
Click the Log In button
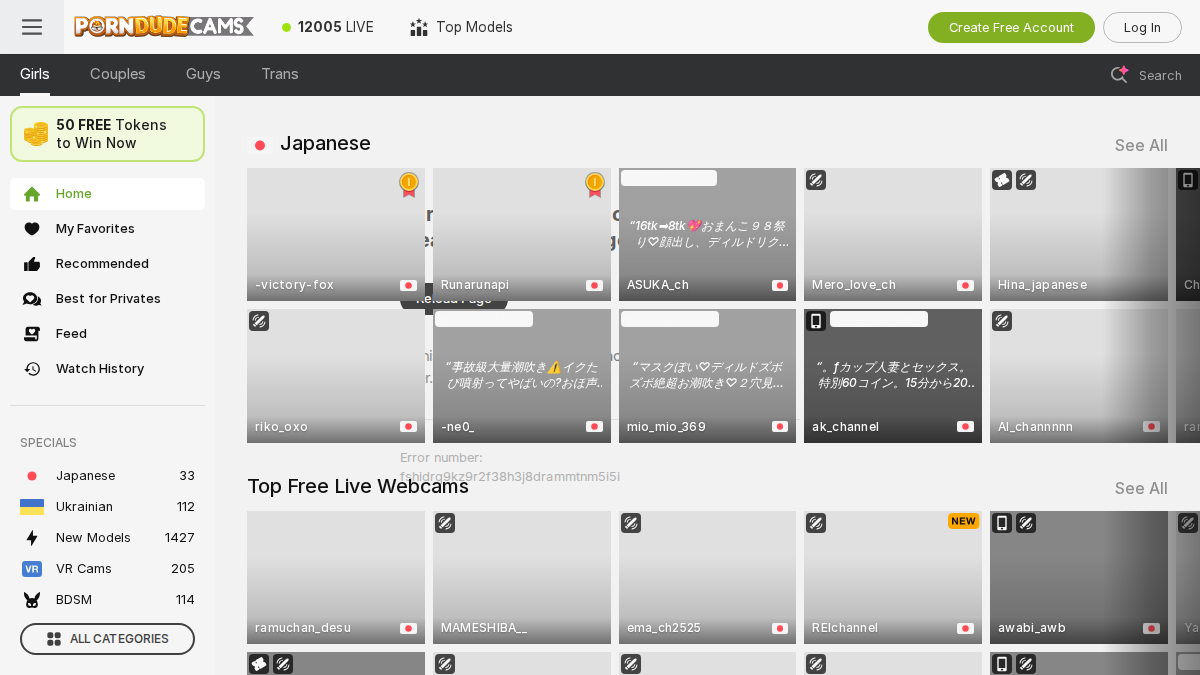point(1142,27)
